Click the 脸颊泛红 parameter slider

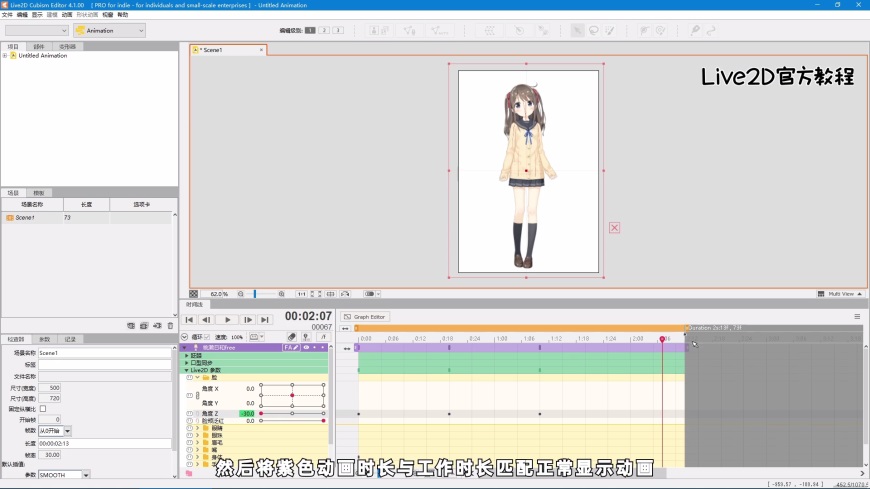click(292, 421)
